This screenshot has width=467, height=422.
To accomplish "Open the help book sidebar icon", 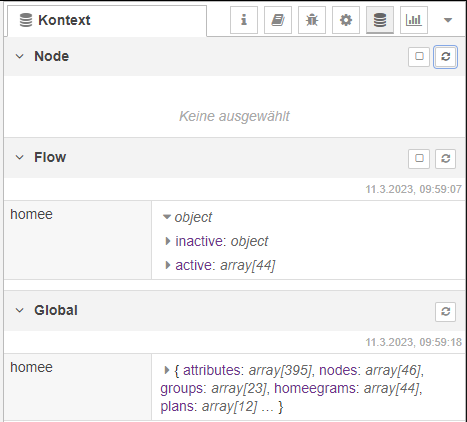I will click(x=278, y=20).
